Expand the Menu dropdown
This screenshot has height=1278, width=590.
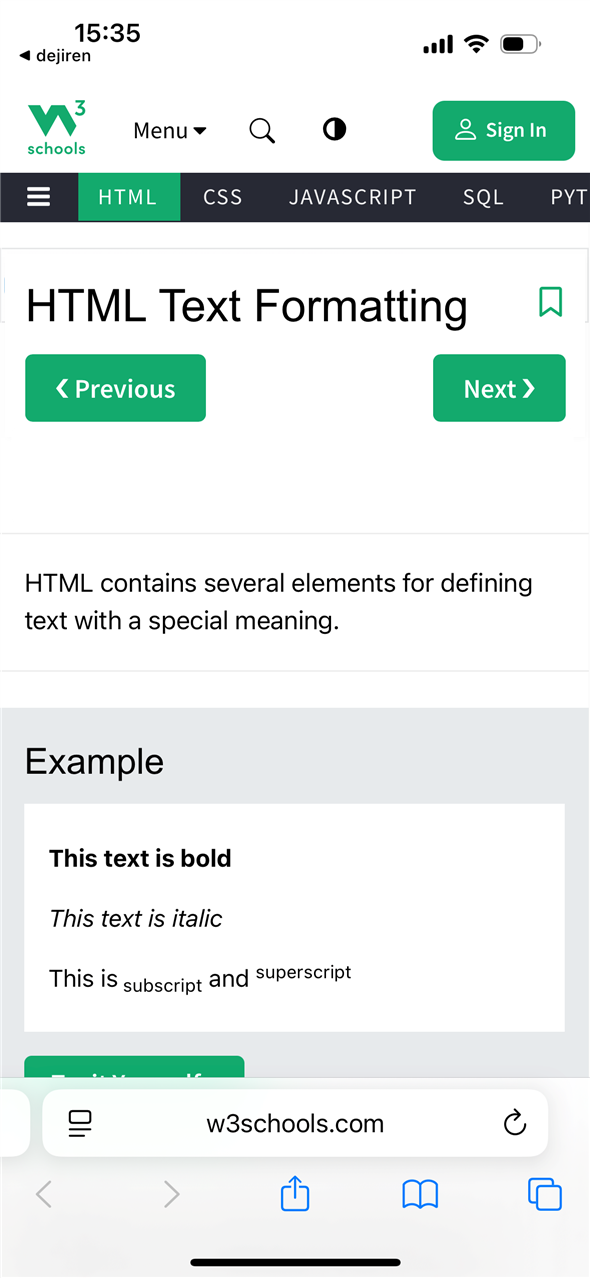(170, 131)
